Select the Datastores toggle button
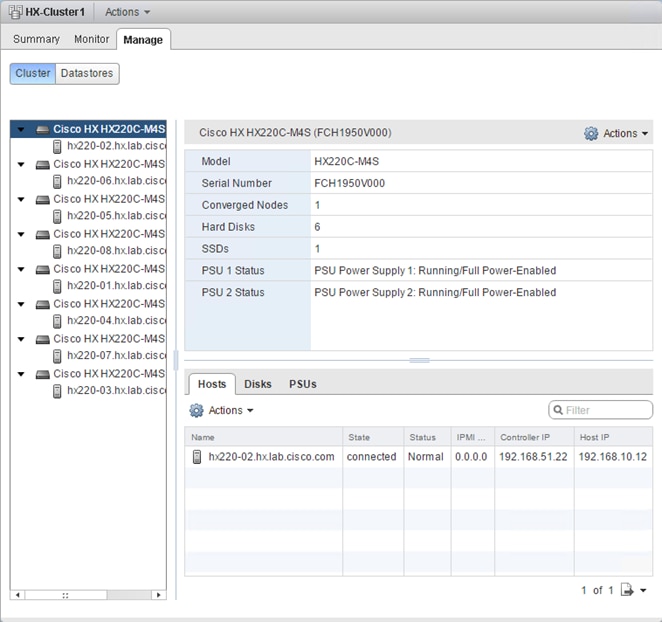 tap(87, 73)
